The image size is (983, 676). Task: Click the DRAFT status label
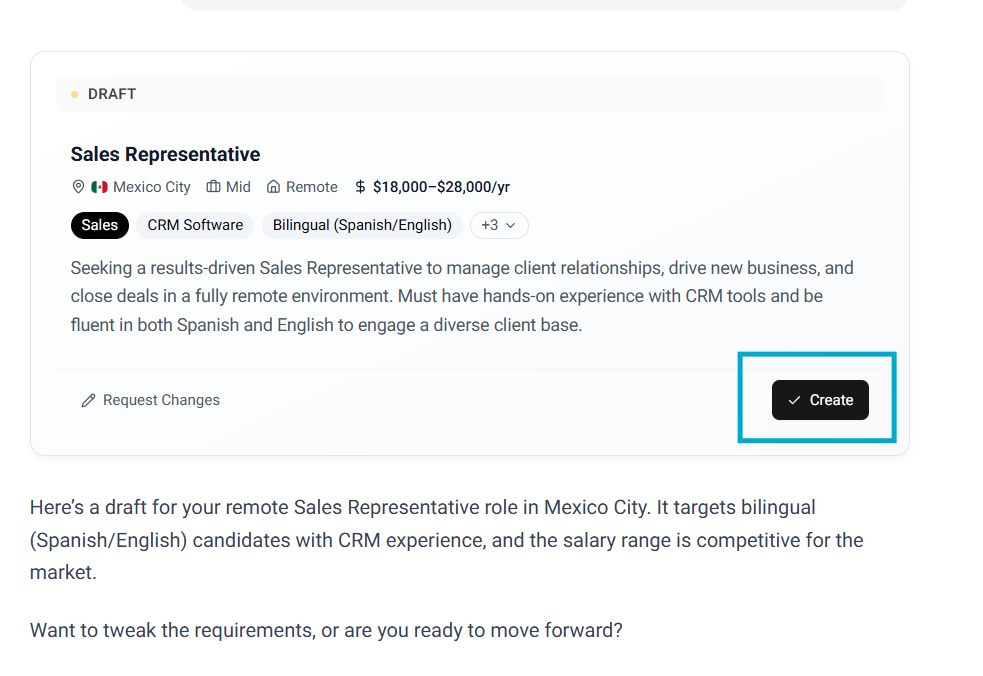coord(112,94)
